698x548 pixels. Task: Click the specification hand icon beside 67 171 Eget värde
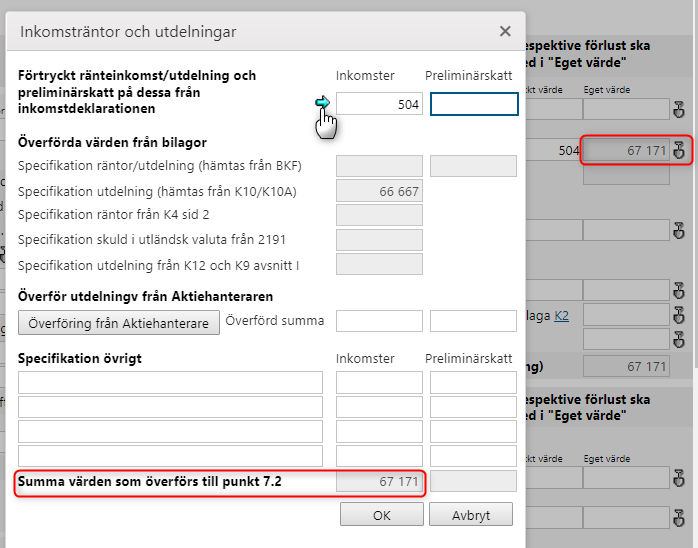tap(679, 150)
